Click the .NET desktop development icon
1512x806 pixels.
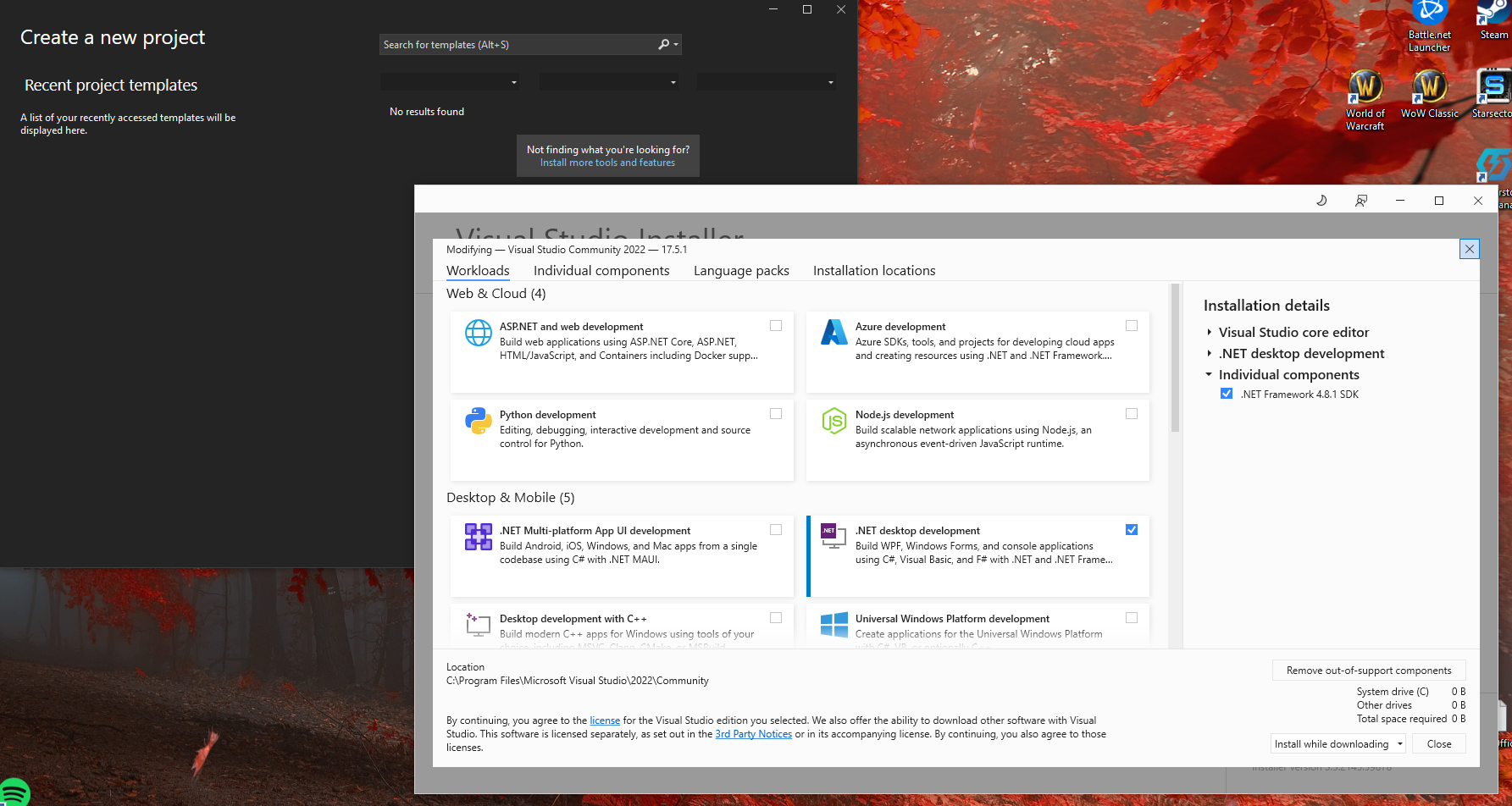click(x=834, y=536)
